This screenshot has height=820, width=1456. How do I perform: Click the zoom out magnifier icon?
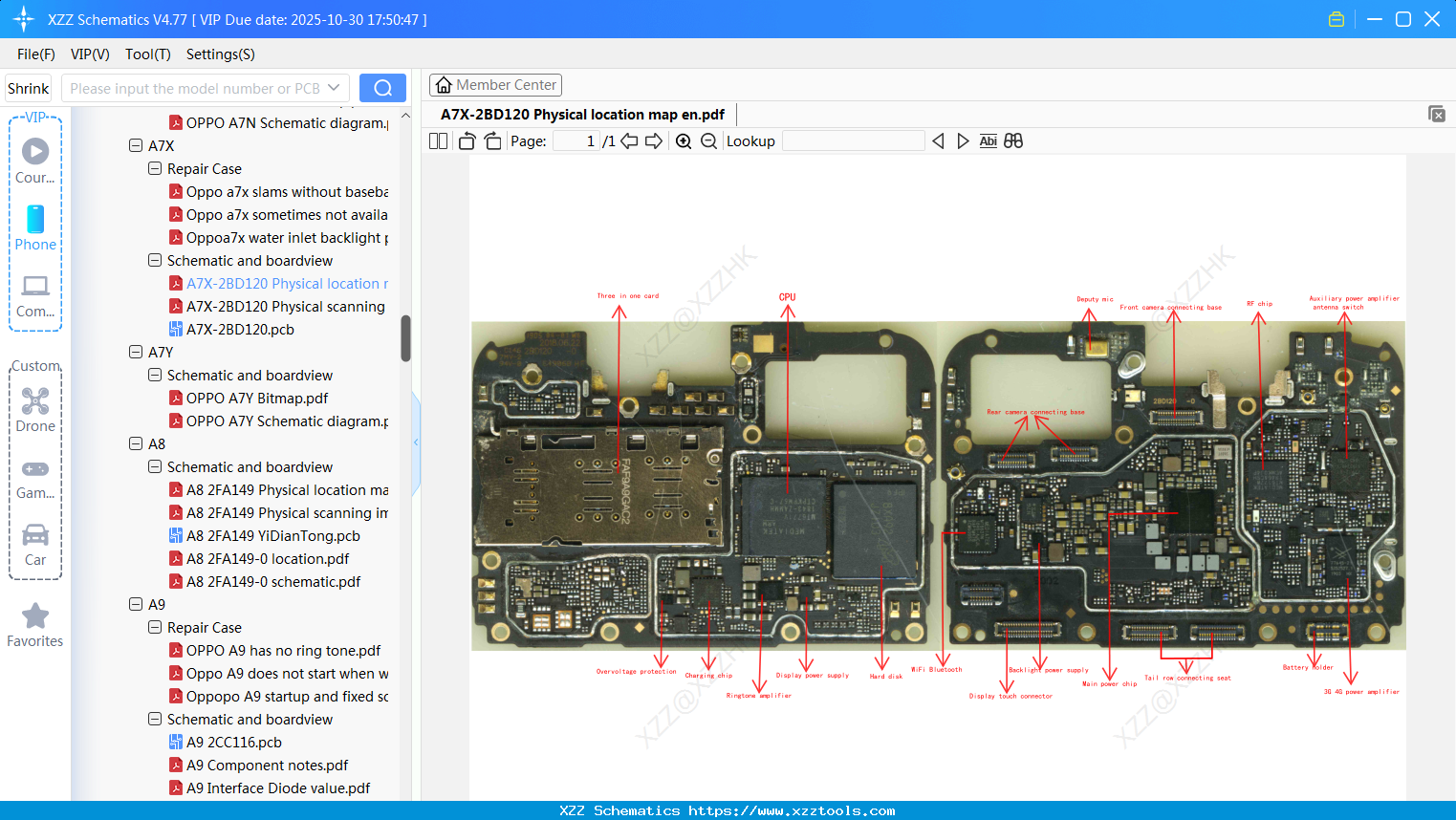tap(708, 141)
